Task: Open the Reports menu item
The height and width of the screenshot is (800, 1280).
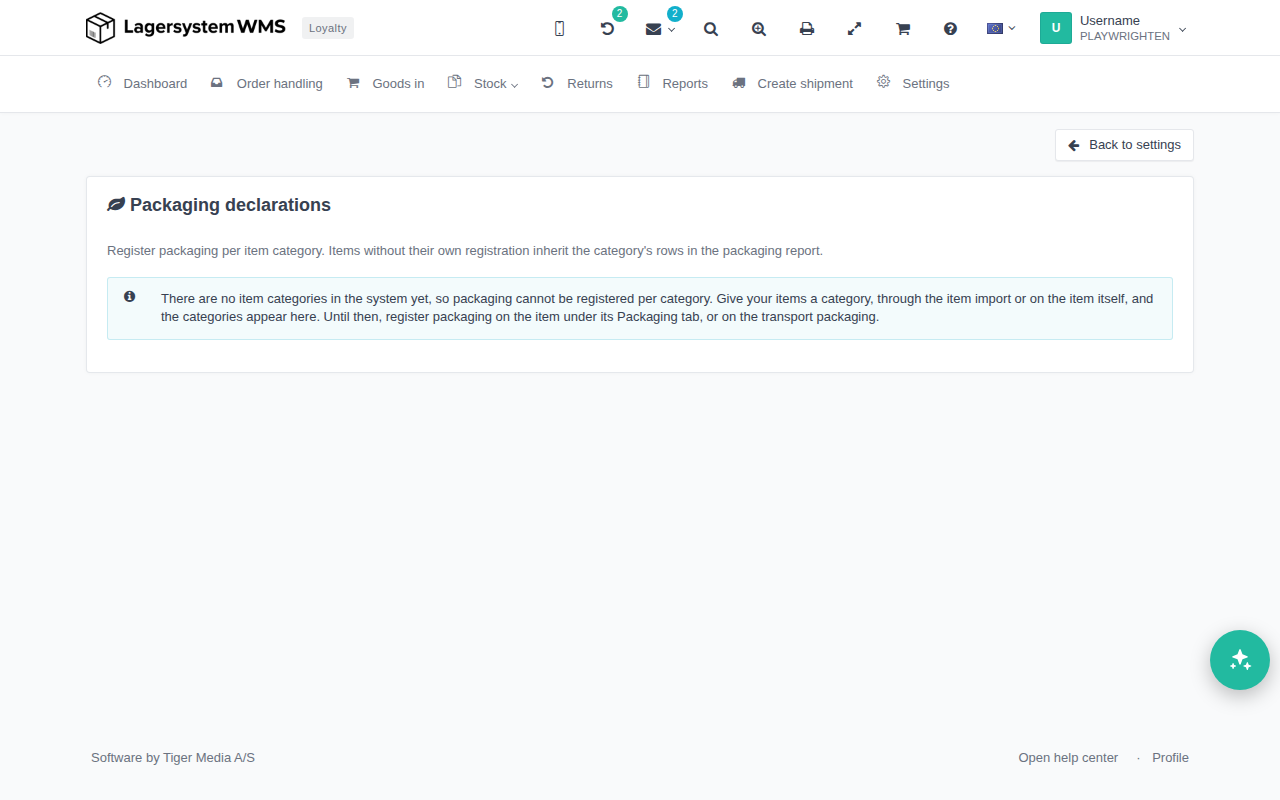Action: coord(672,84)
